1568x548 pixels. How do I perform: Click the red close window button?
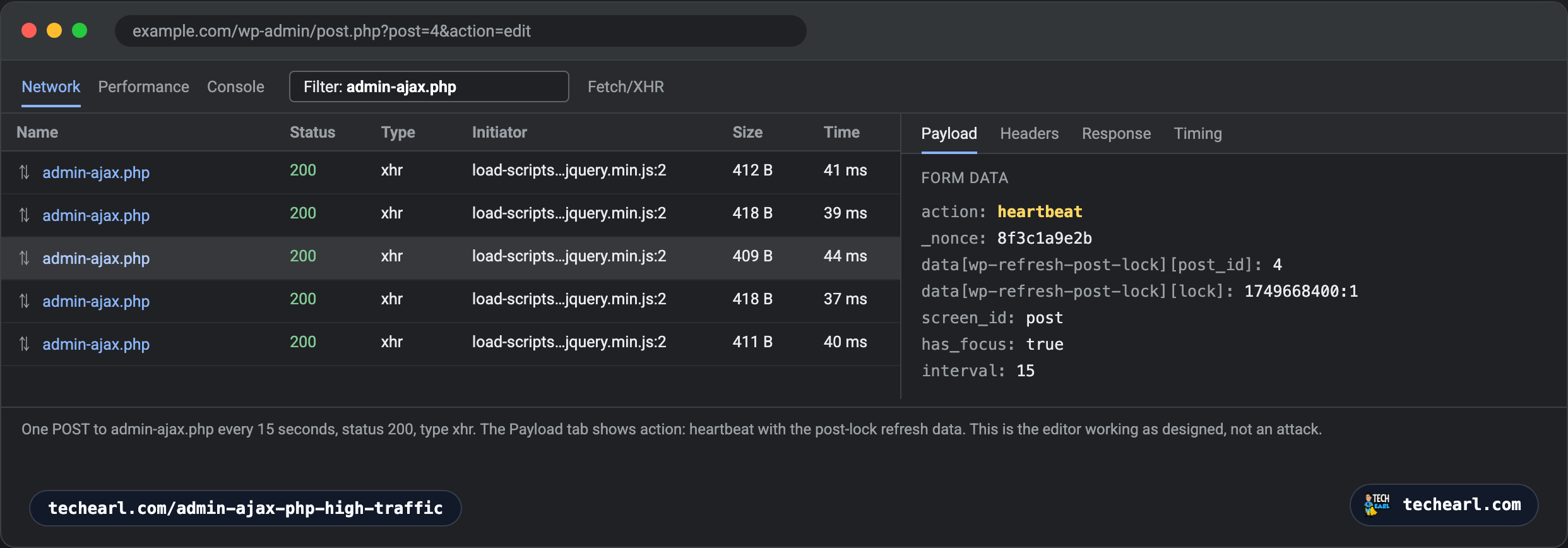29,30
